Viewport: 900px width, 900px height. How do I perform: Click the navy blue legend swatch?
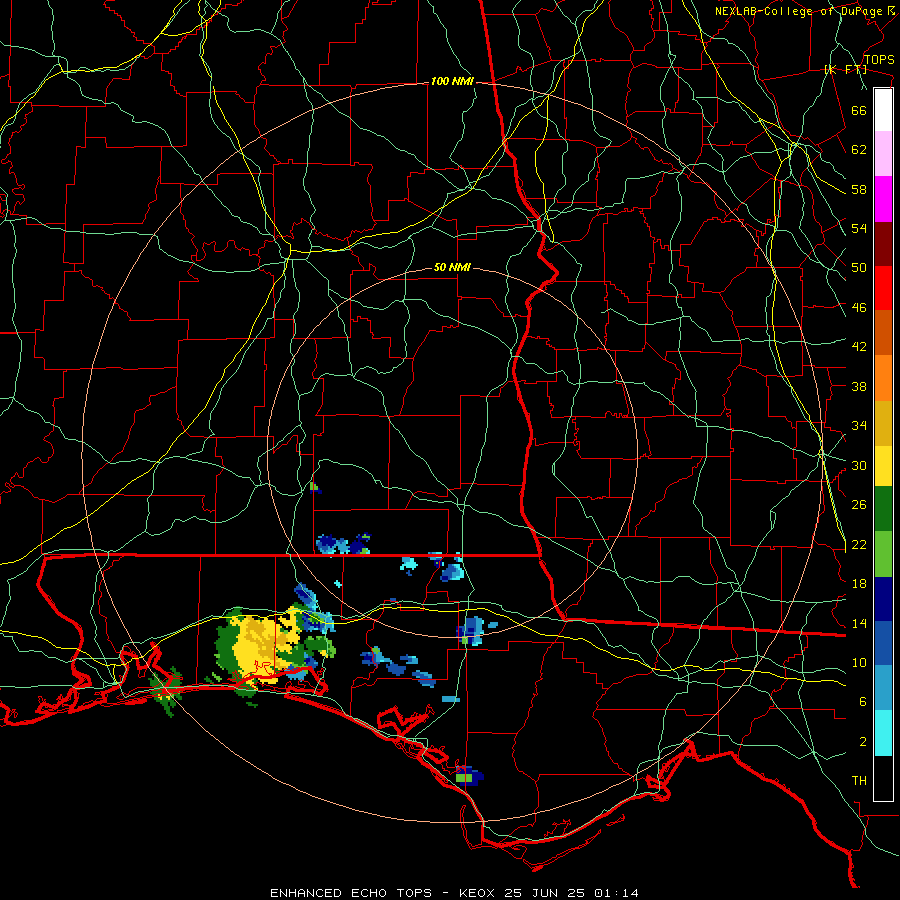pos(883,599)
